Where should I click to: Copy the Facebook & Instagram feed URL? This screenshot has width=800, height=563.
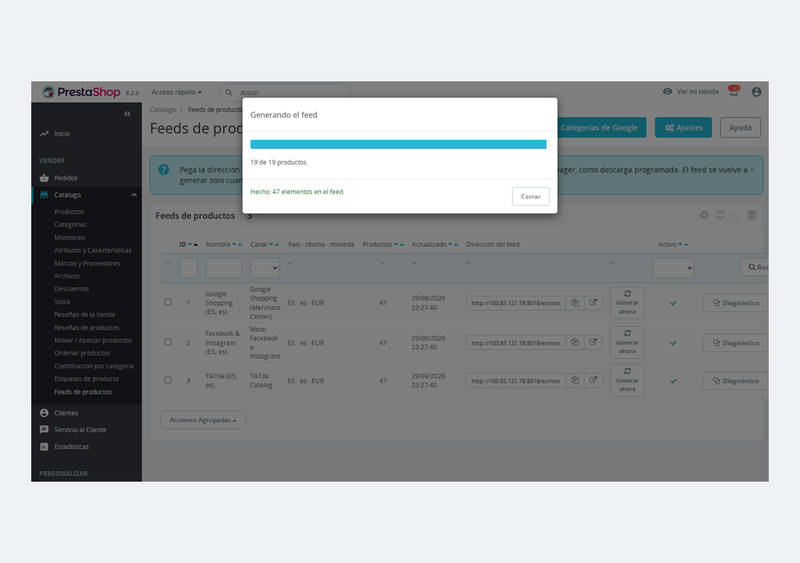coord(575,342)
